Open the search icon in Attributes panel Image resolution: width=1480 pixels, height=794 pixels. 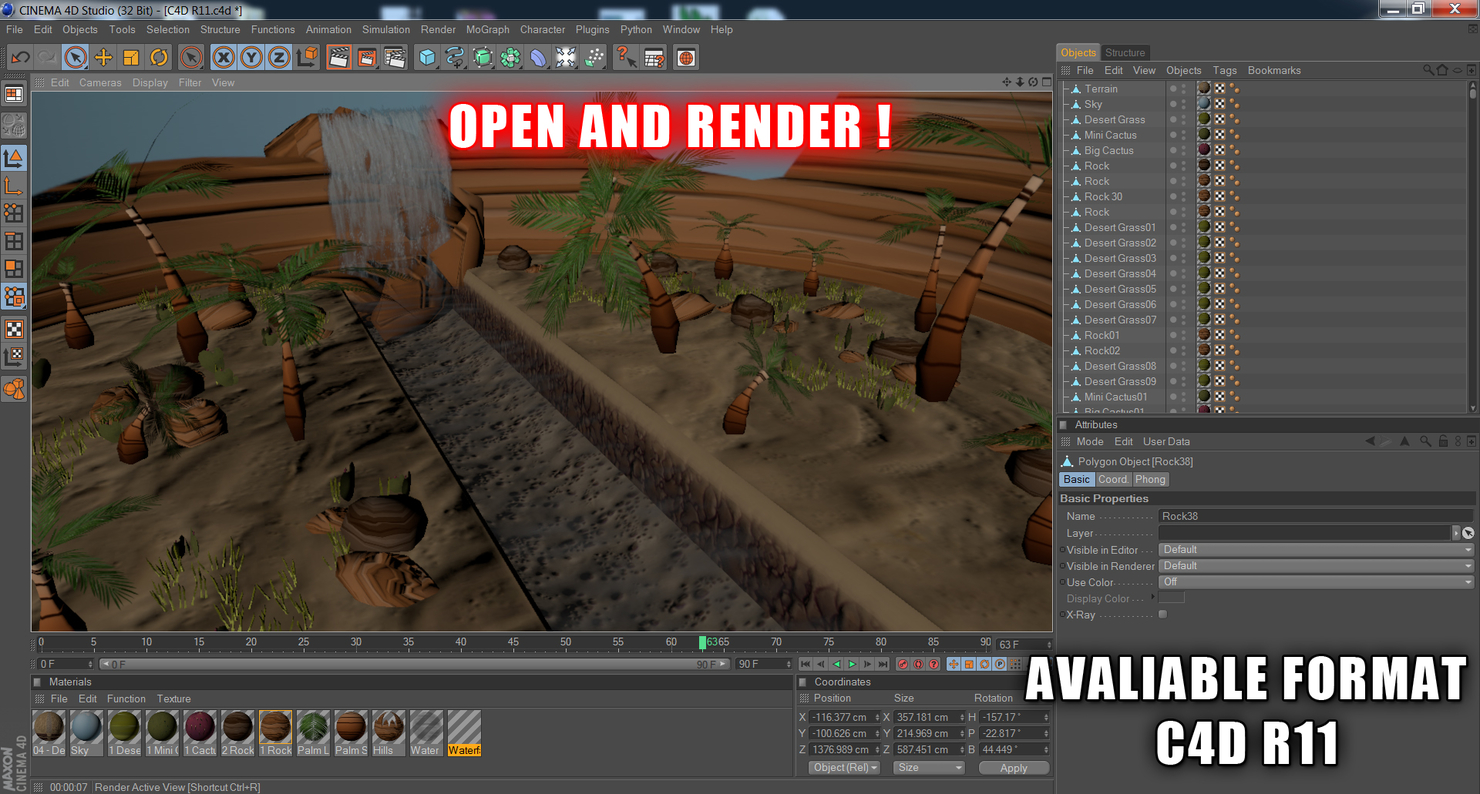pos(1425,442)
